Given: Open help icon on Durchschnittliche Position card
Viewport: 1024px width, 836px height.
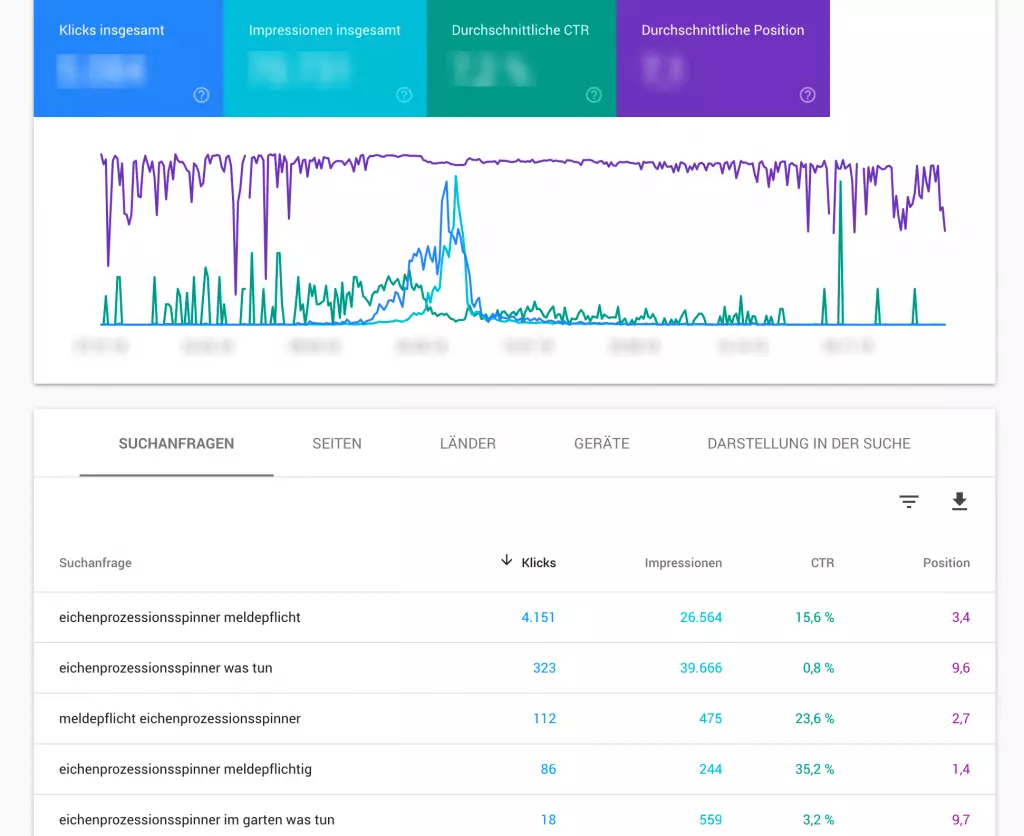Looking at the screenshot, I should [x=808, y=95].
